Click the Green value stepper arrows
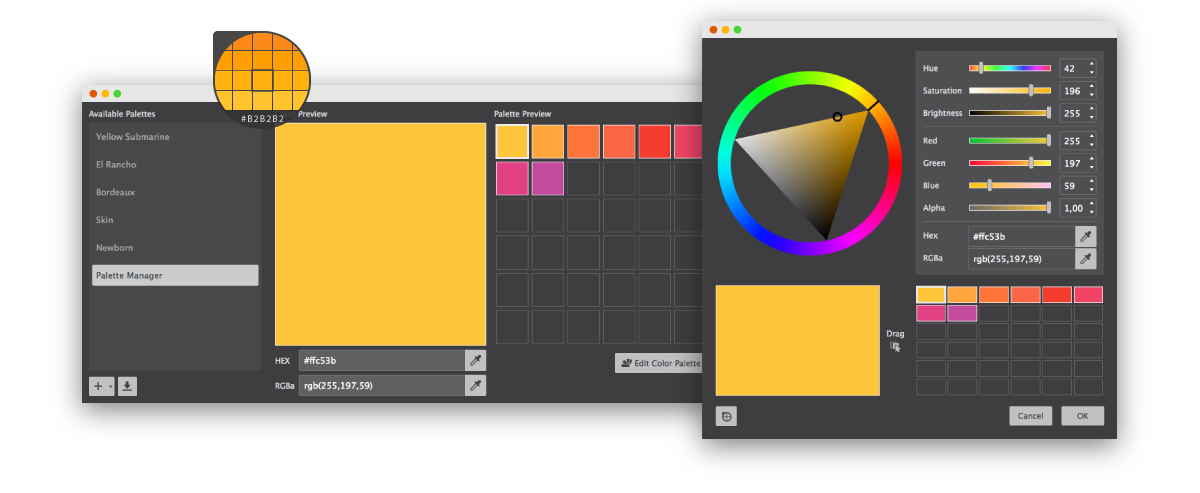 point(1091,162)
